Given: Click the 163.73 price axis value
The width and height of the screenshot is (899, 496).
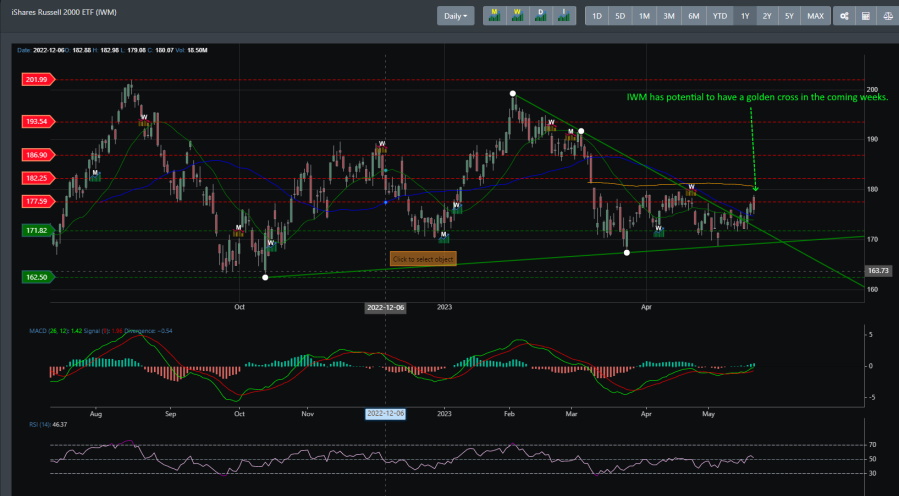Looking at the screenshot, I should click(878, 270).
